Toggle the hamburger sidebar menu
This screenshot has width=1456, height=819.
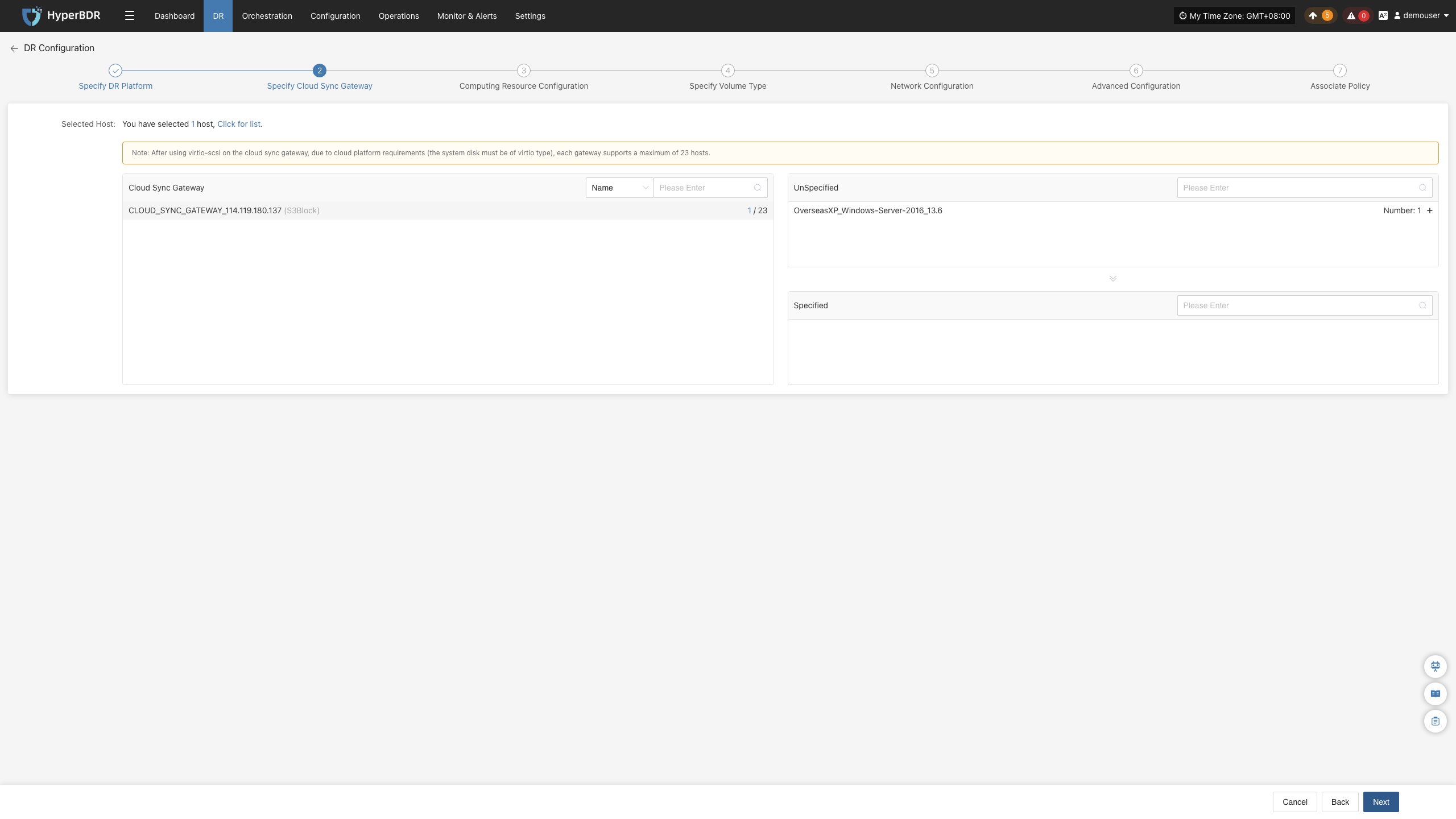click(130, 16)
